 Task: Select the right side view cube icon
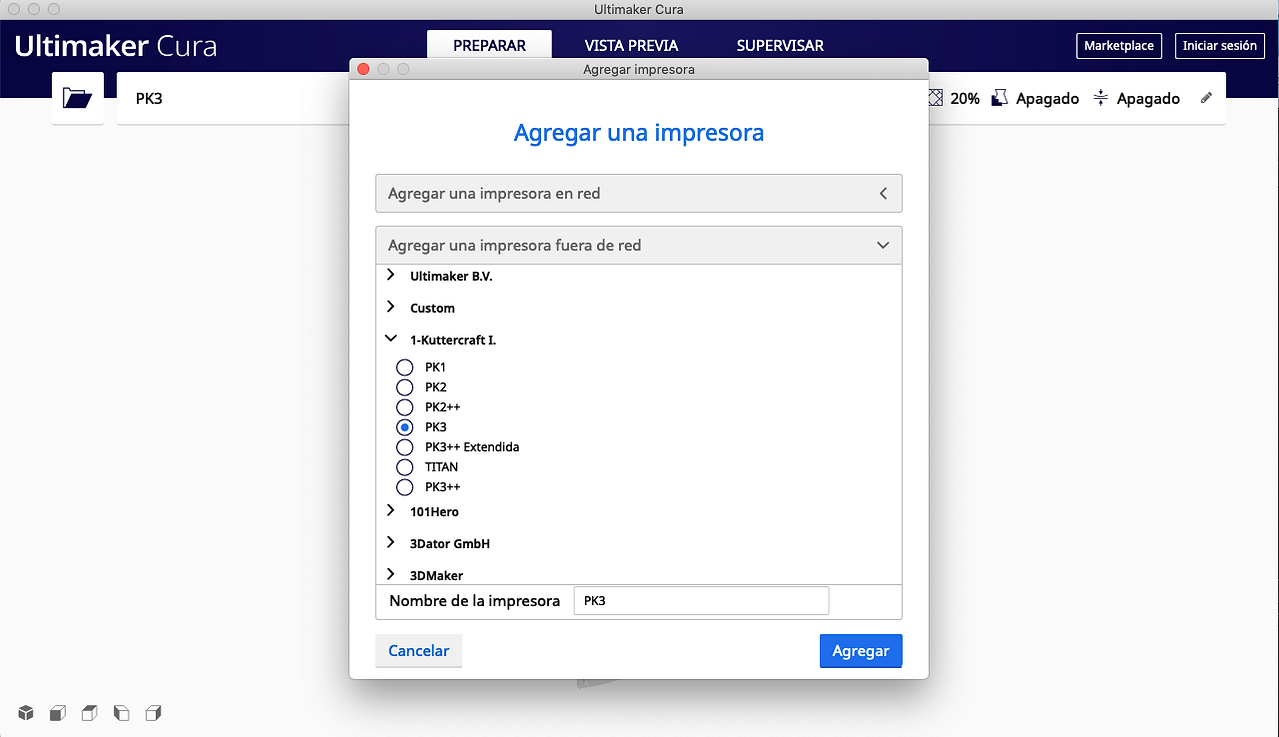[x=154, y=713]
